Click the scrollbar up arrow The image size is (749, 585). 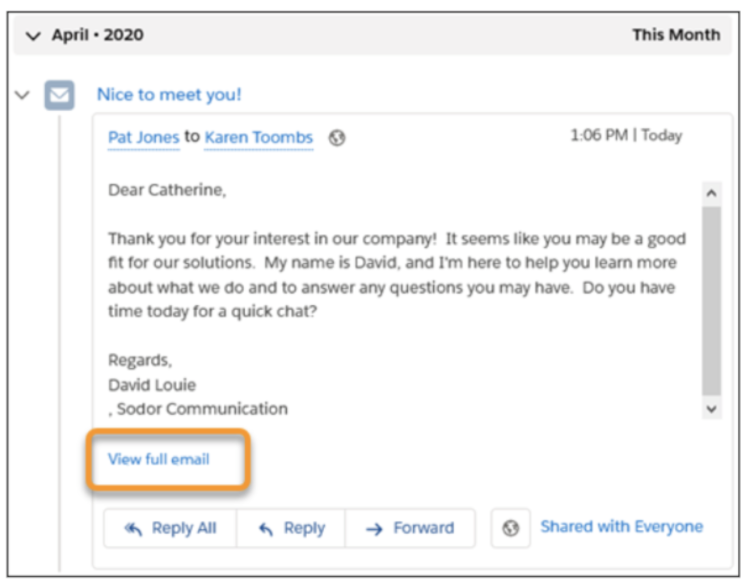[x=711, y=193]
